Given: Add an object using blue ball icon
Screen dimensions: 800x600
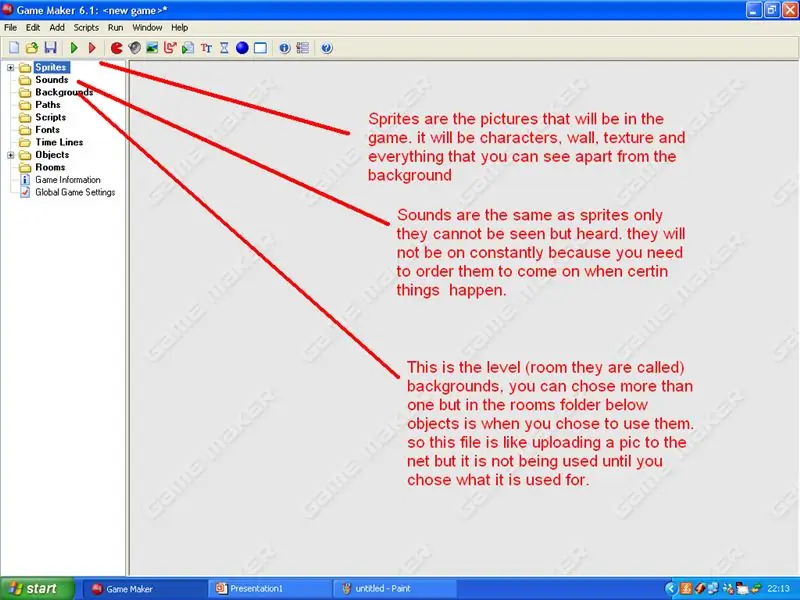Looking at the screenshot, I should tap(242, 48).
